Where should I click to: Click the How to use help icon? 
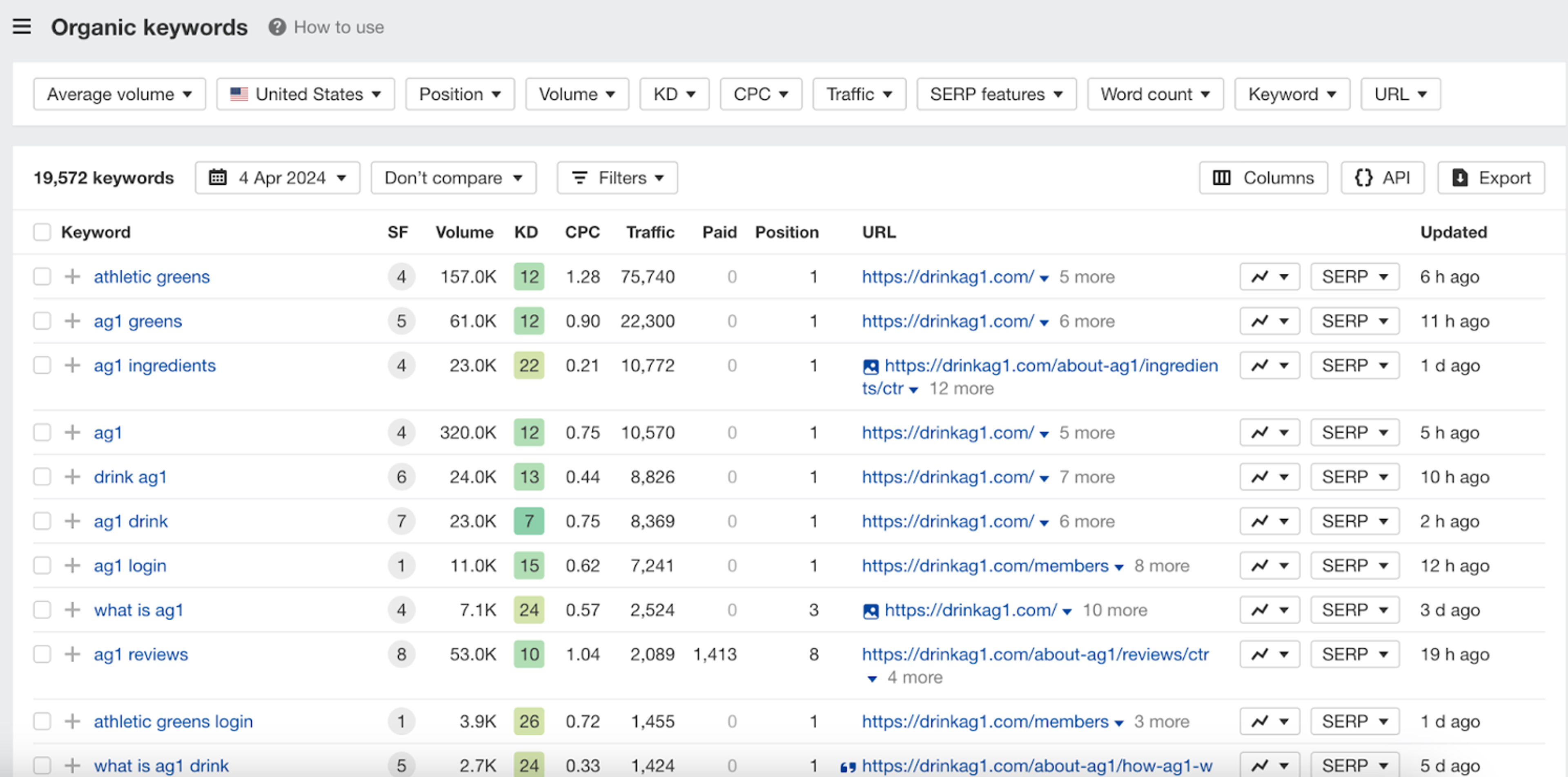click(277, 27)
